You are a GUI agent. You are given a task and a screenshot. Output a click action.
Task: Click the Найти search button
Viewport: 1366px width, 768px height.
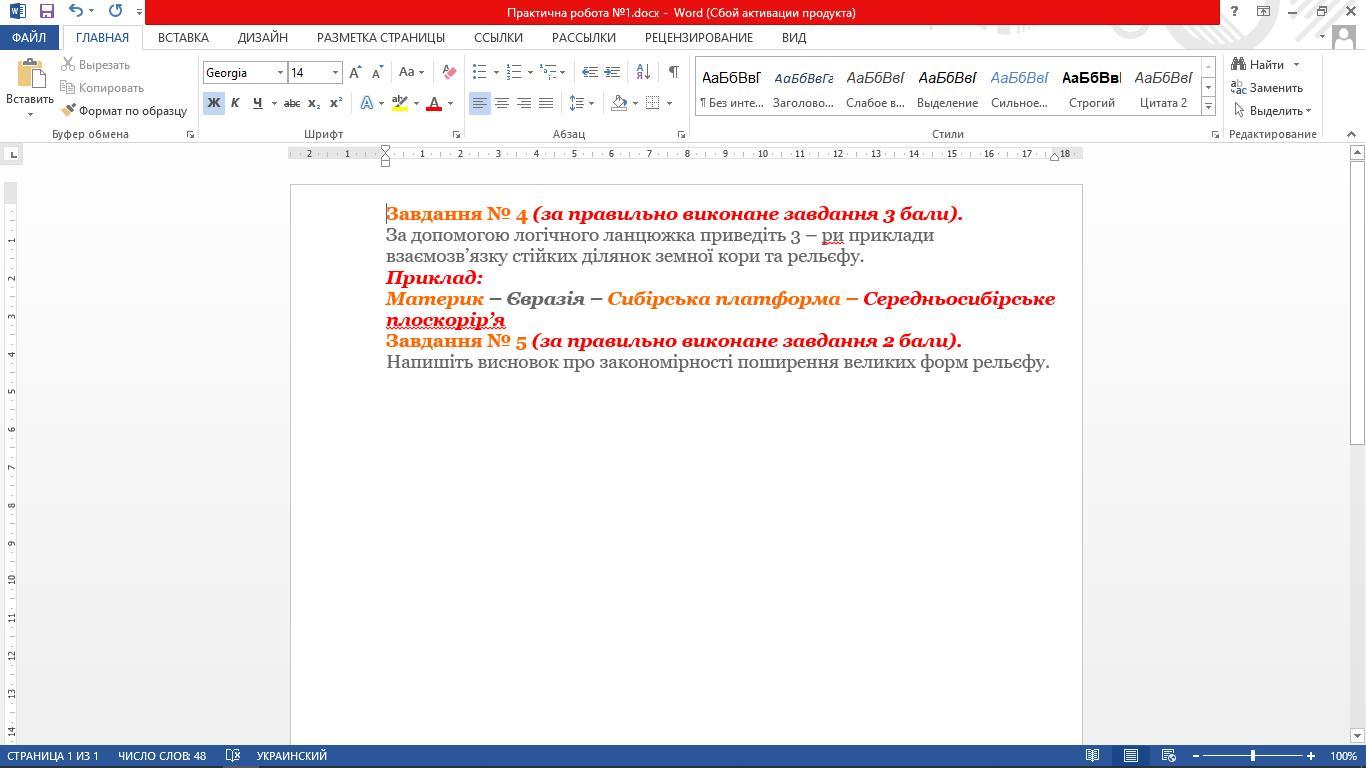(x=1258, y=65)
